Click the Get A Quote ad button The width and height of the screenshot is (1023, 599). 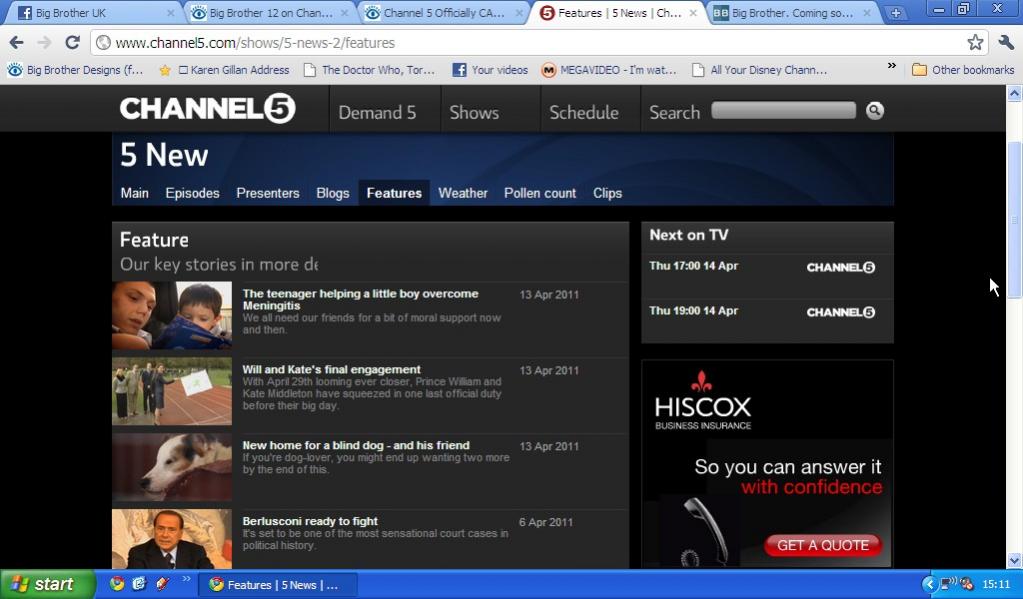[823, 545]
